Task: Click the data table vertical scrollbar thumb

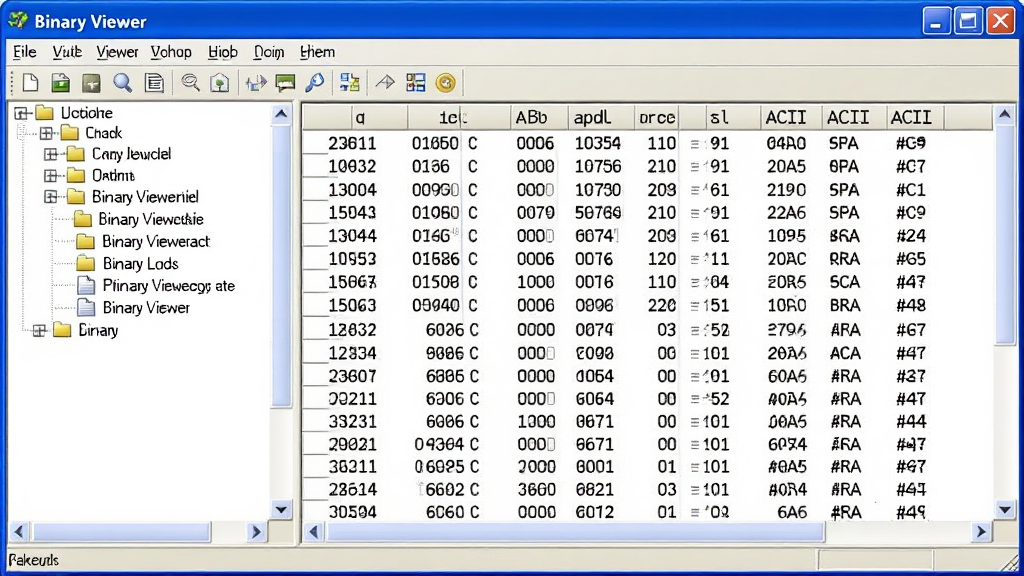Action: pyautogui.click(x=1004, y=235)
